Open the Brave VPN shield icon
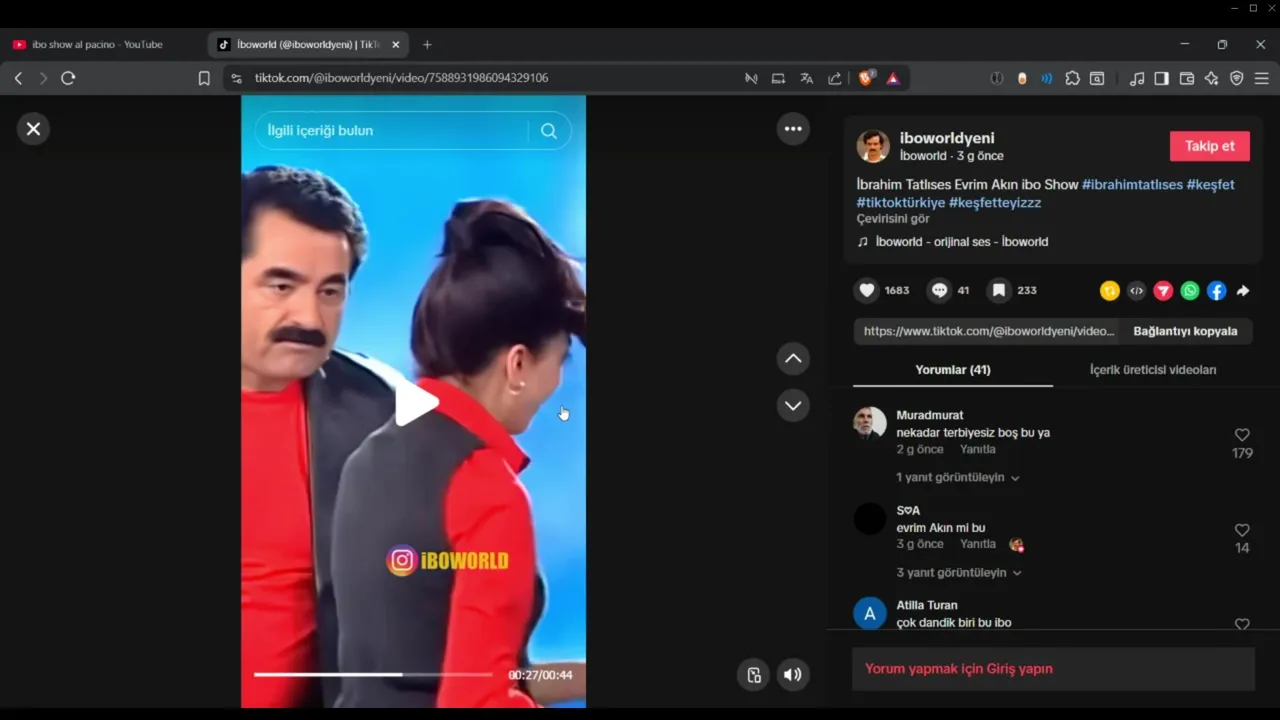Screen dimensions: 1280x720 click(x=1237, y=78)
